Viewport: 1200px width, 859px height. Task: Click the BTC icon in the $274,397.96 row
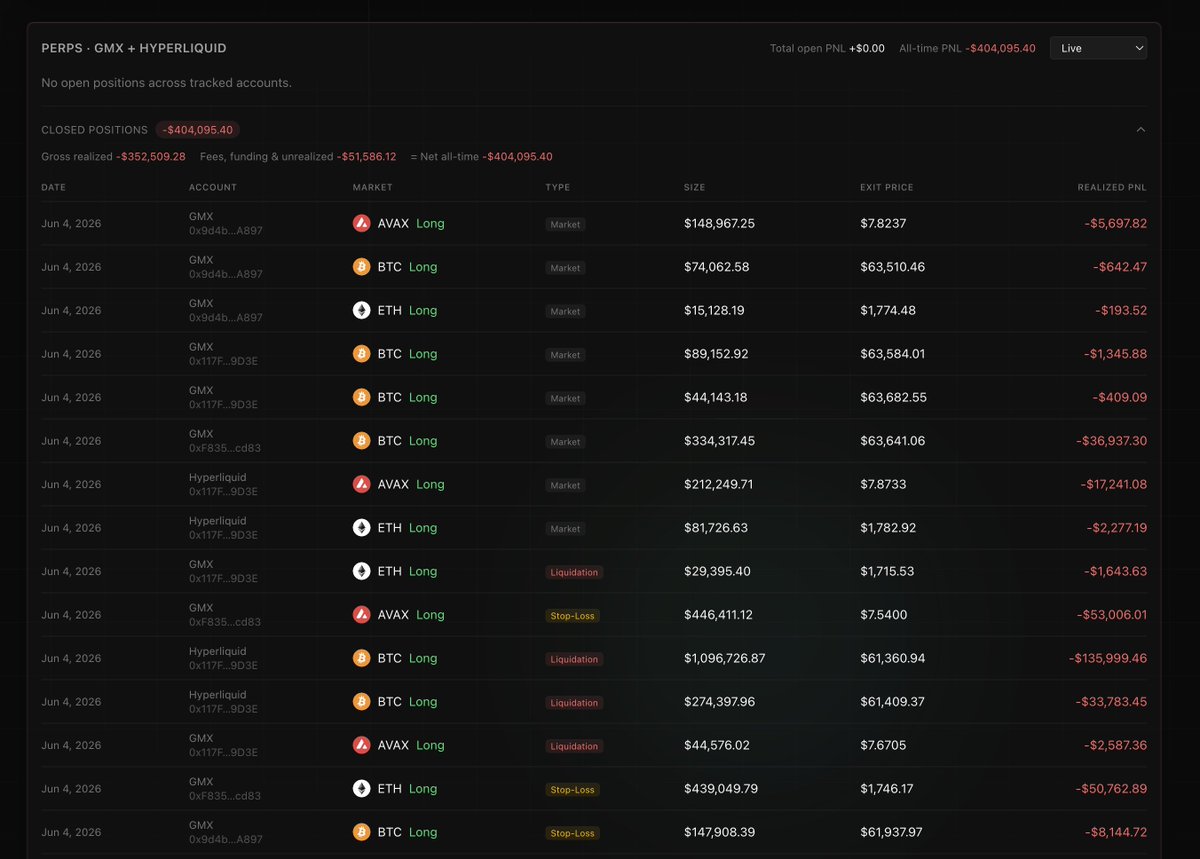pos(361,702)
